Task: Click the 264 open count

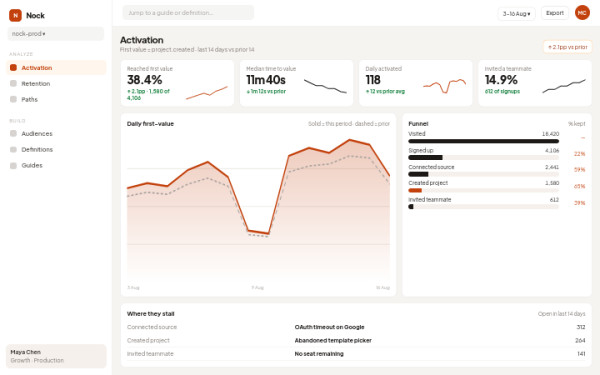Action: [580, 341]
